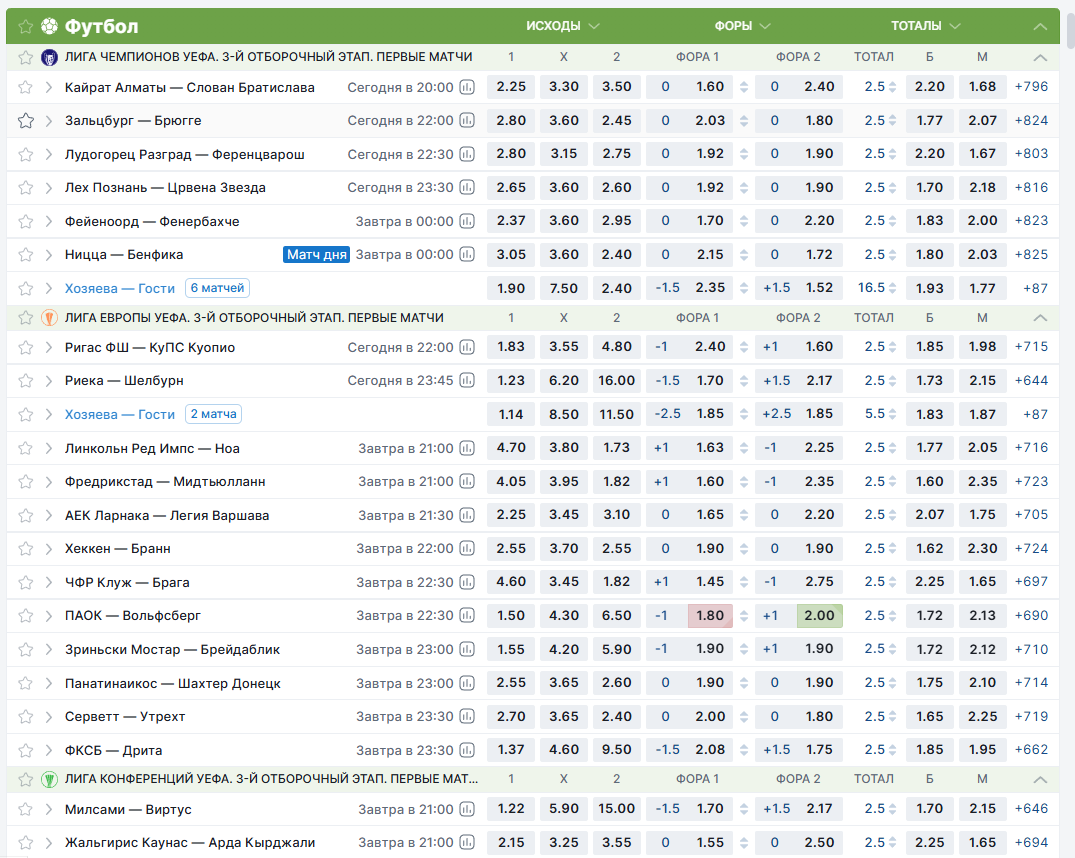
Task: Open the ФОРЫ market dropdown
Action: click(742, 26)
